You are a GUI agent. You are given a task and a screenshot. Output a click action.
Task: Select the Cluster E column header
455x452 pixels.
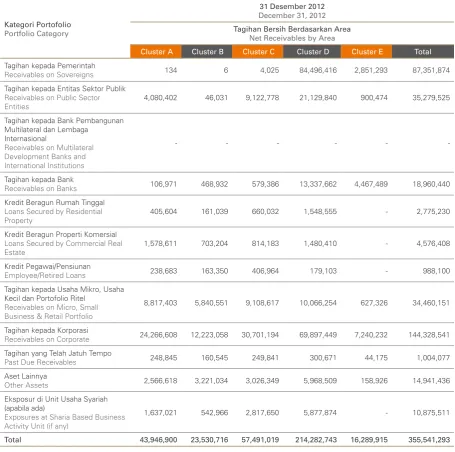(367, 52)
